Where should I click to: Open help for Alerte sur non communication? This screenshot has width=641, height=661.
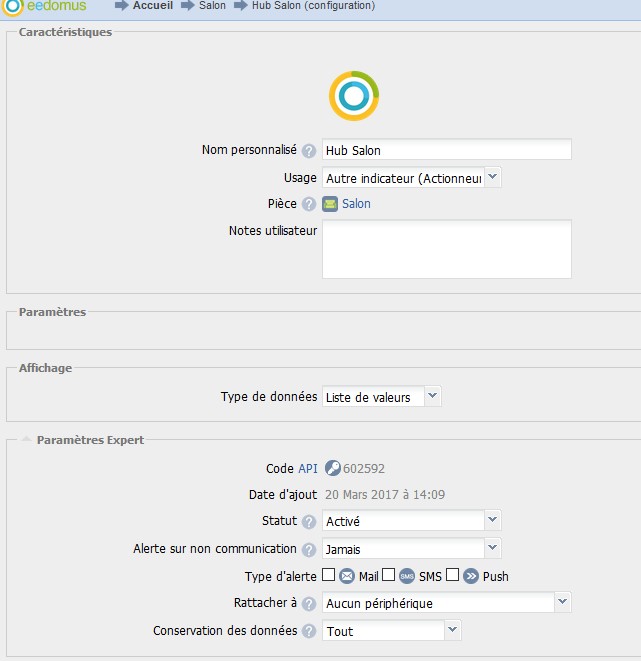[x=308, y=550]
